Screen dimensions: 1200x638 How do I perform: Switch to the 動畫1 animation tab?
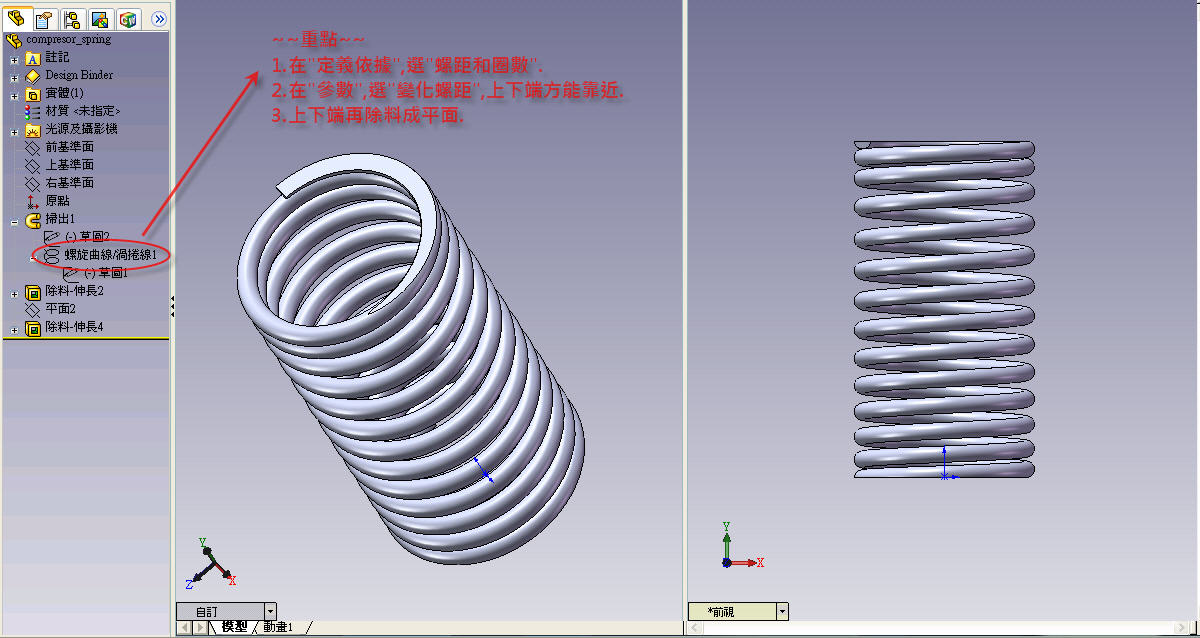278,627
